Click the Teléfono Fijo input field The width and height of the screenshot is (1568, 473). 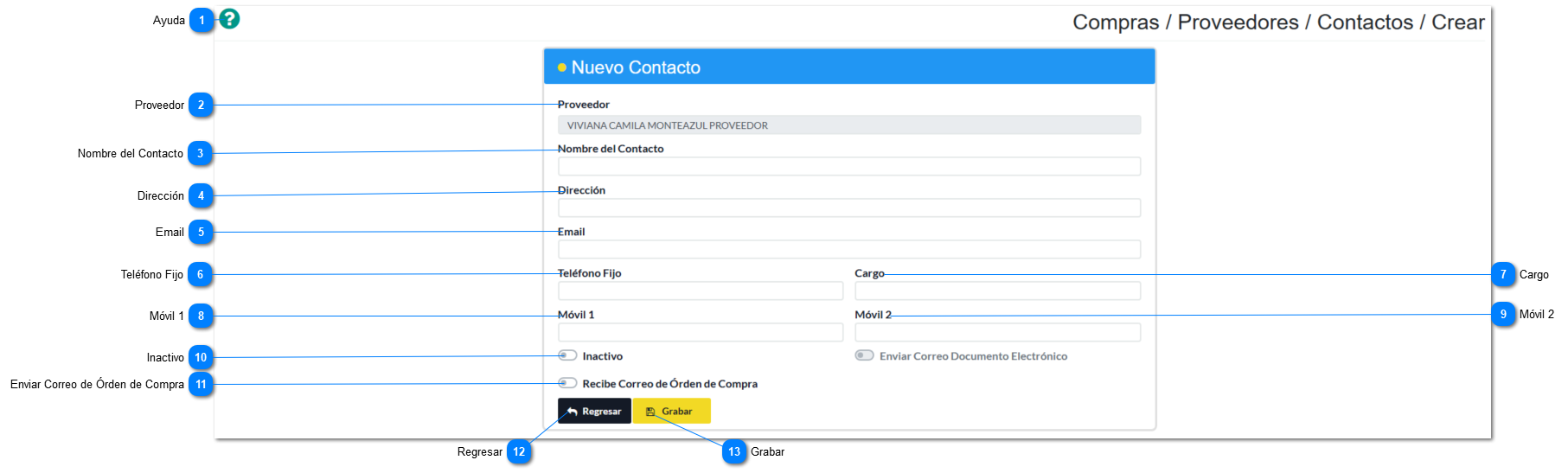701,291
